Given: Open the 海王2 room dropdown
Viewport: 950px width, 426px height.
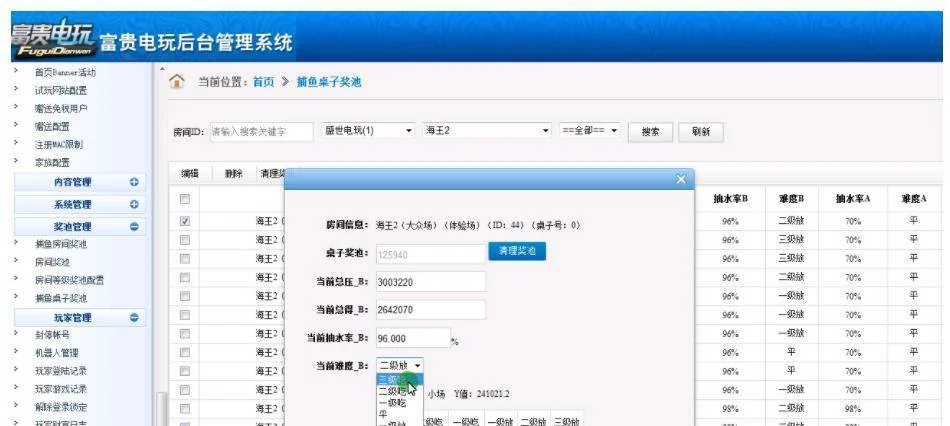Looking at the screenshot, I should coord(487,131).
